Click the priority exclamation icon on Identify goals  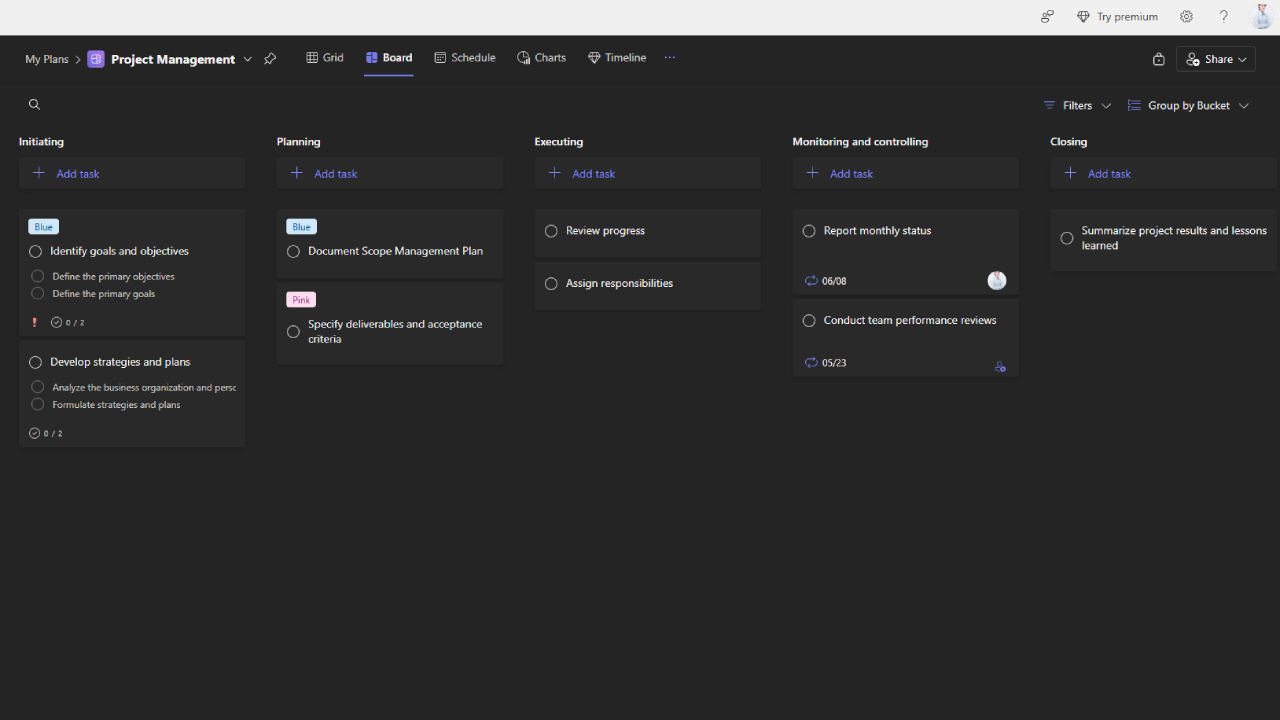pyautogui.click(x=34, y=322)
